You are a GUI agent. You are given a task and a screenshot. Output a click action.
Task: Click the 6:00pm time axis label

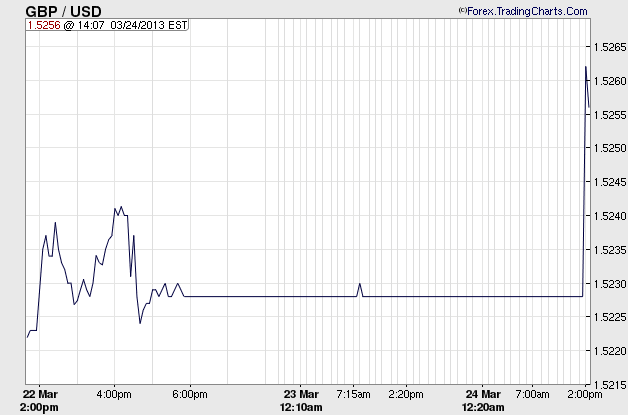[190, 394]
